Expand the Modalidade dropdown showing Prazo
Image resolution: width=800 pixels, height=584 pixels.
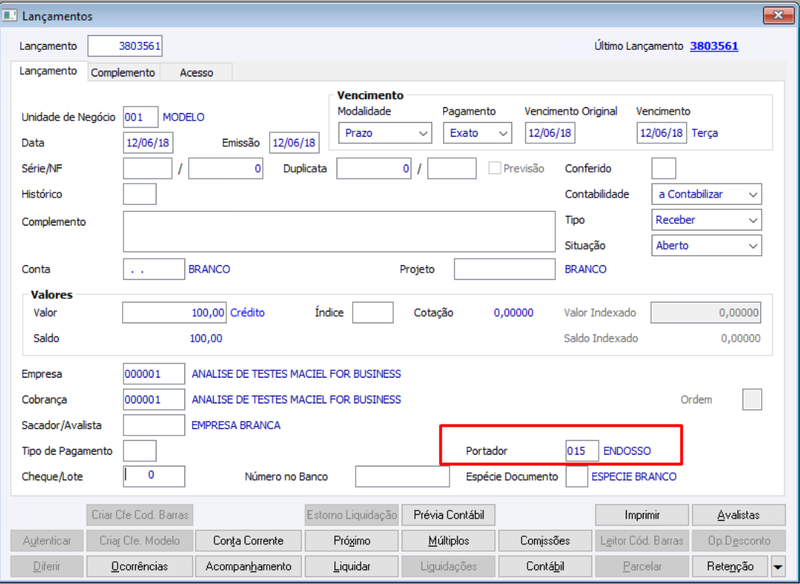pyautogui.click(x=385, y=133)
